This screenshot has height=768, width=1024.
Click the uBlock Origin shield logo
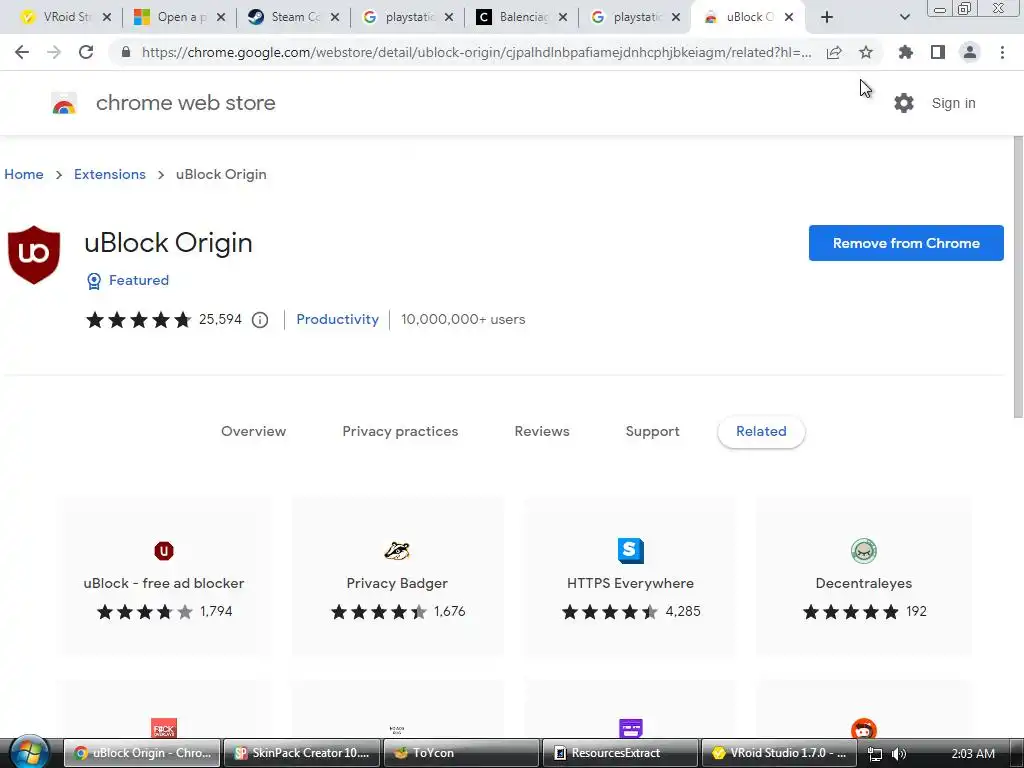tap(34, 255)
